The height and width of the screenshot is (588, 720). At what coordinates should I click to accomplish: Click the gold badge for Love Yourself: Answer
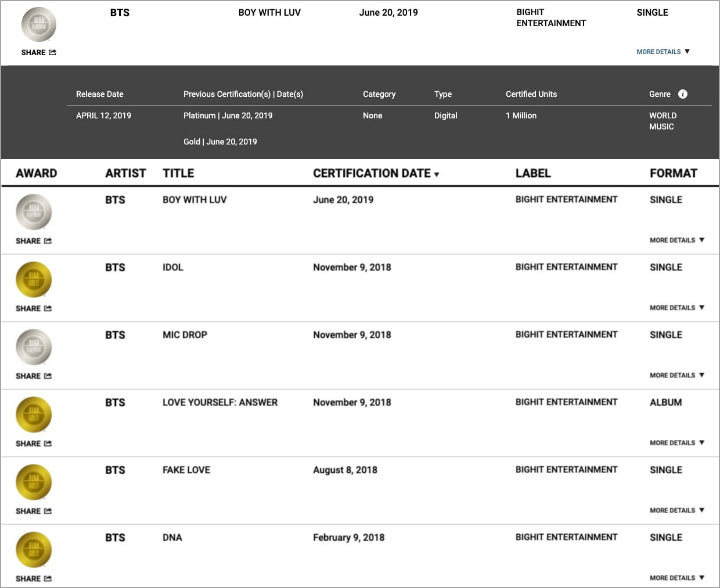click(x=34, y=414)
